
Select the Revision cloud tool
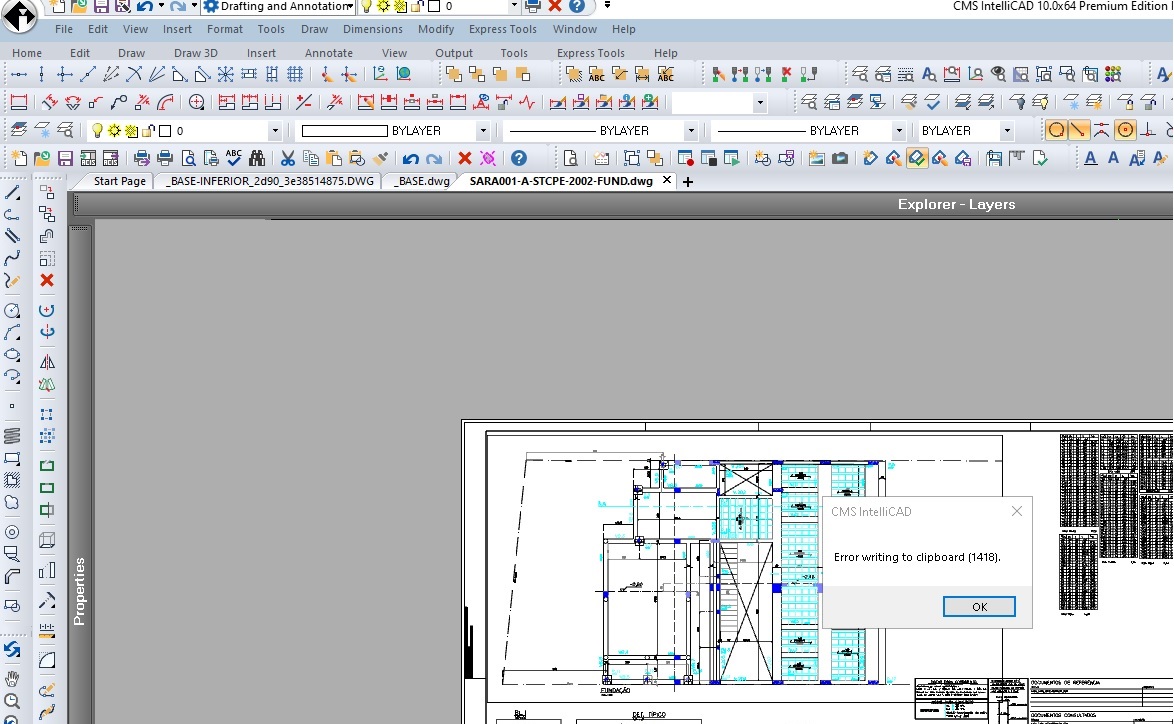13,502
